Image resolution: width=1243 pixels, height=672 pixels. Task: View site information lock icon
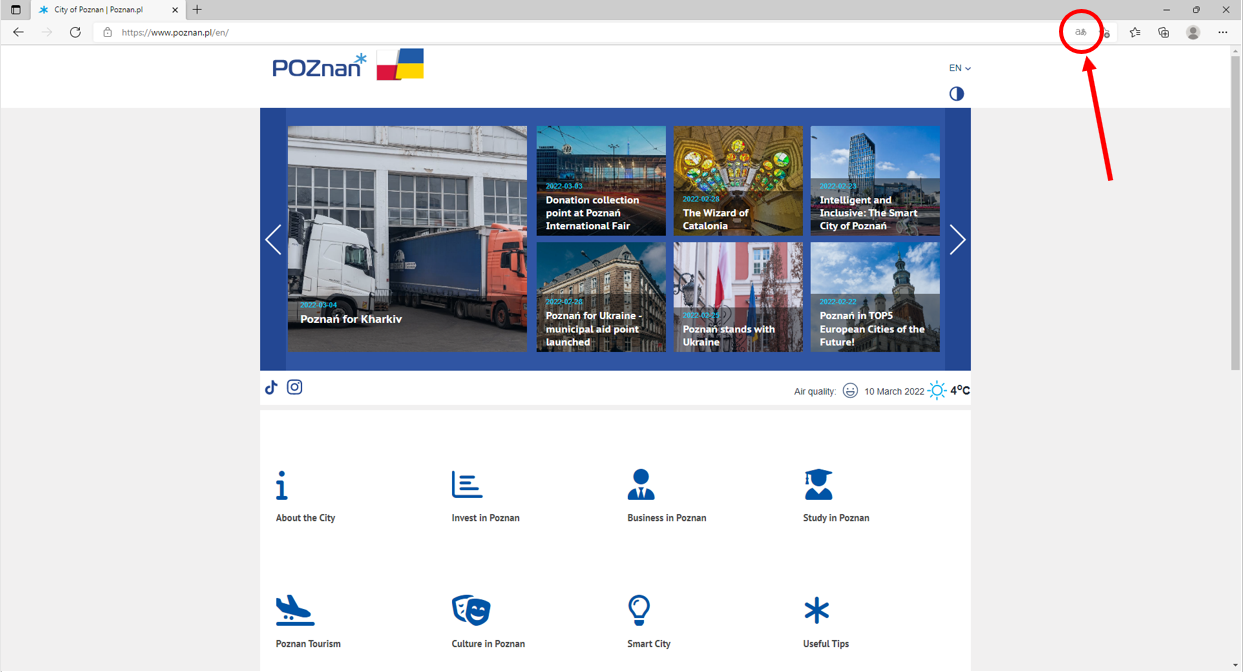coord(108,32)
